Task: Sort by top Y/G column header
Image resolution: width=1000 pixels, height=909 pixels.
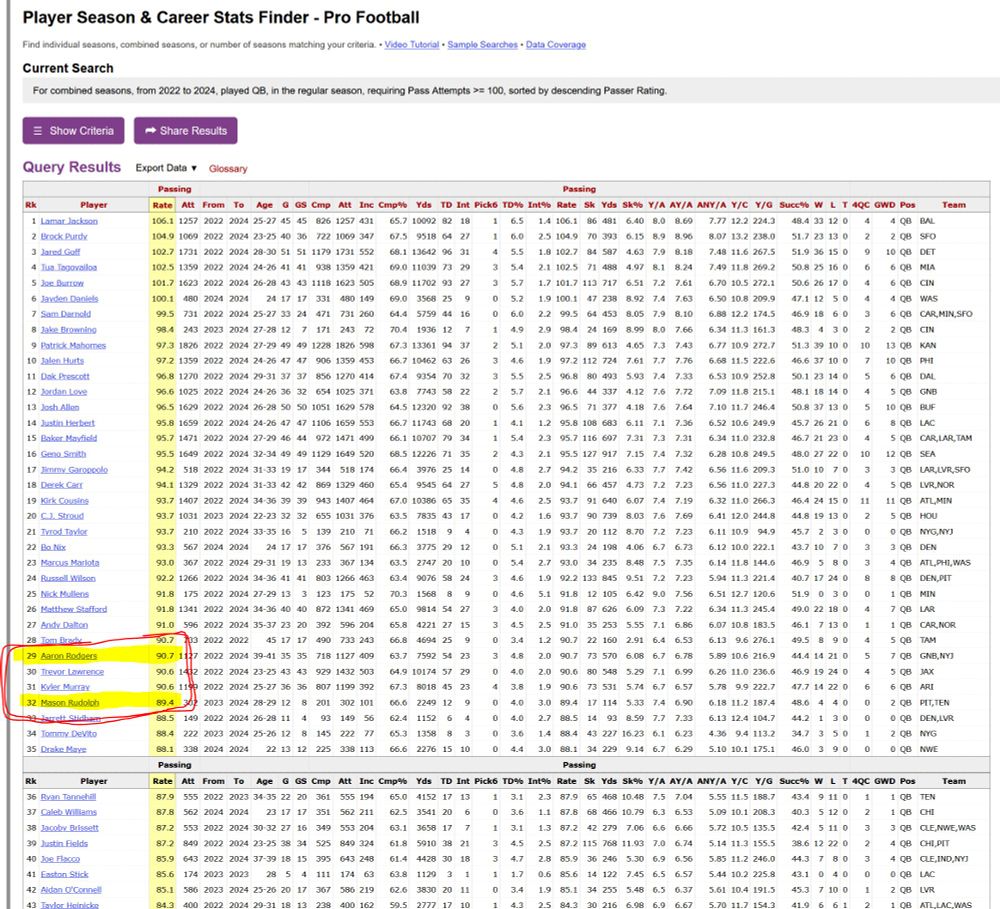Action: [x=763, y=205]
